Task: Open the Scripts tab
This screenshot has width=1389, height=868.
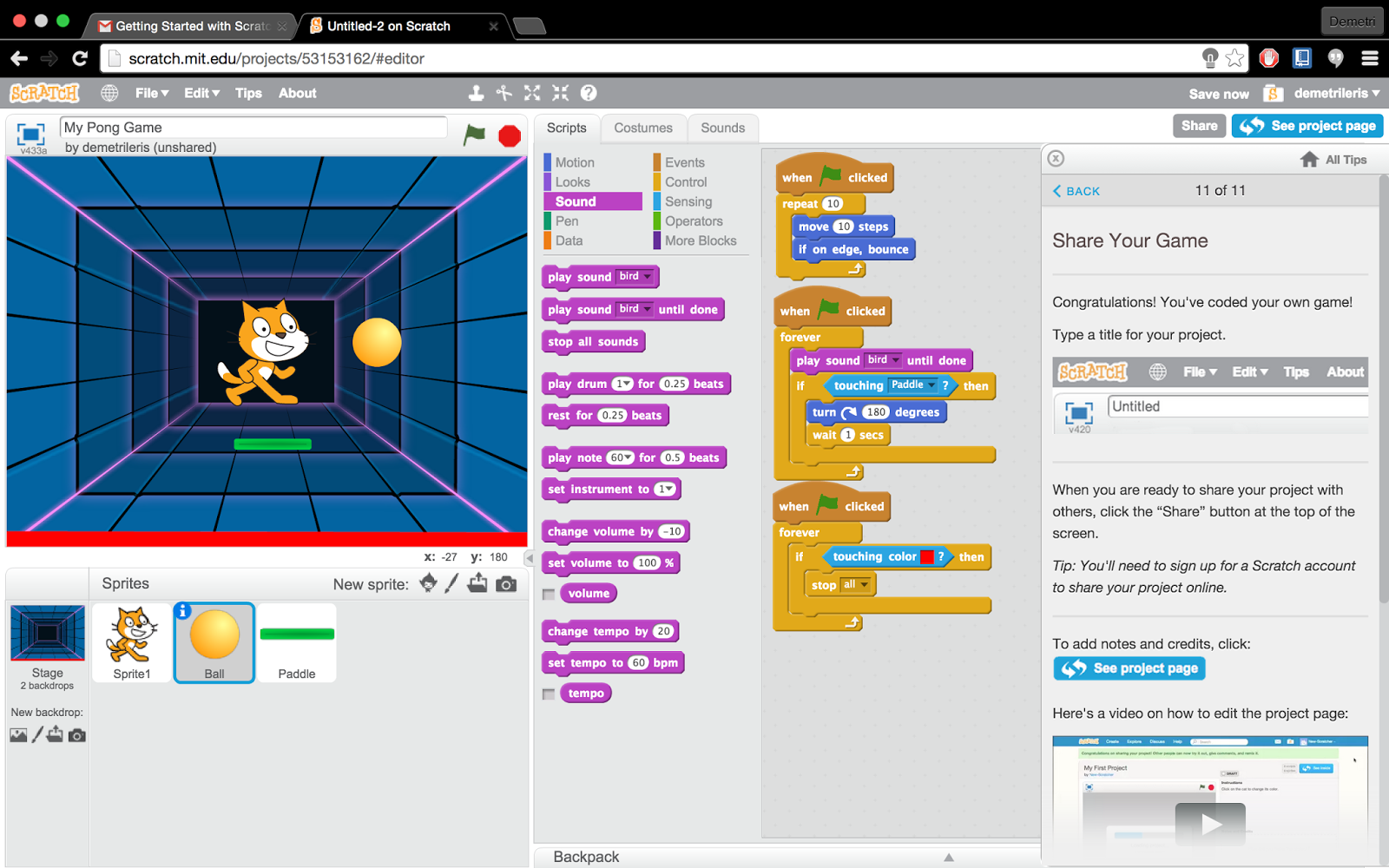Action: tap(567, 128)
